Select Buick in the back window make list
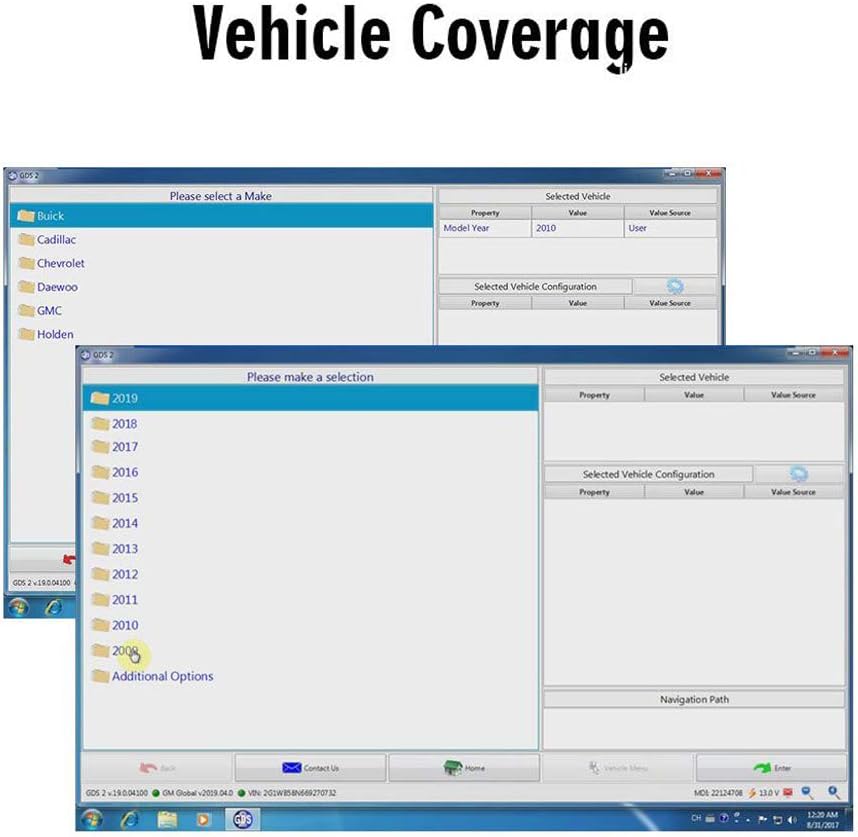This screenshot has height=837, width=858. click(x=221, y=216)
